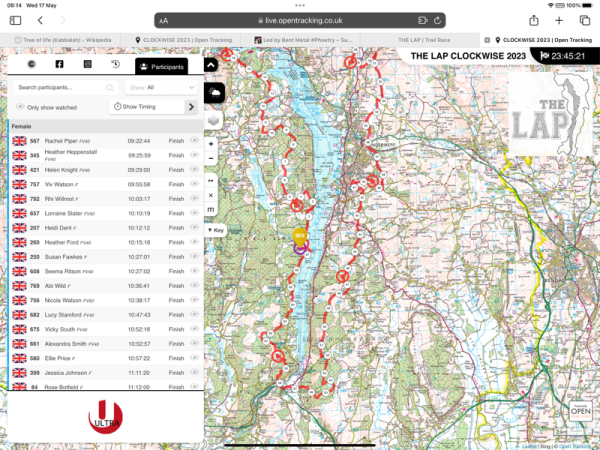The height and width of the screenshot is (450, 600).
Task: Switch to THE LAP | Trail Race tab
Action: pyautogui.click(x=421, y=40)
